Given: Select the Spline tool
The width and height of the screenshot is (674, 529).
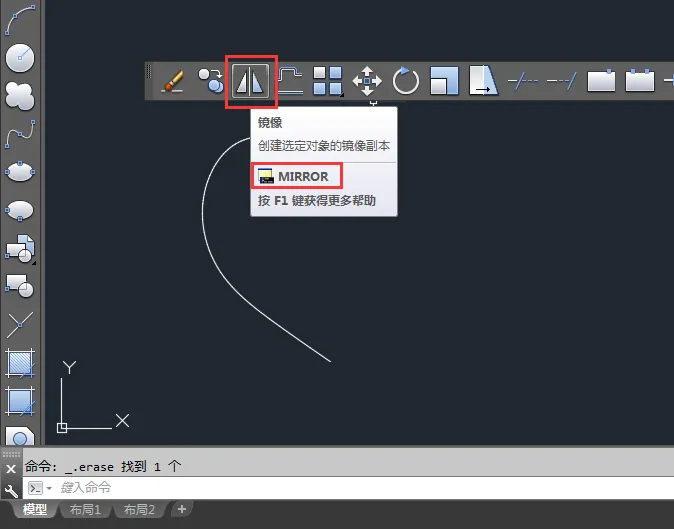Looking at the screenshot, I should (x=20, y=134).
